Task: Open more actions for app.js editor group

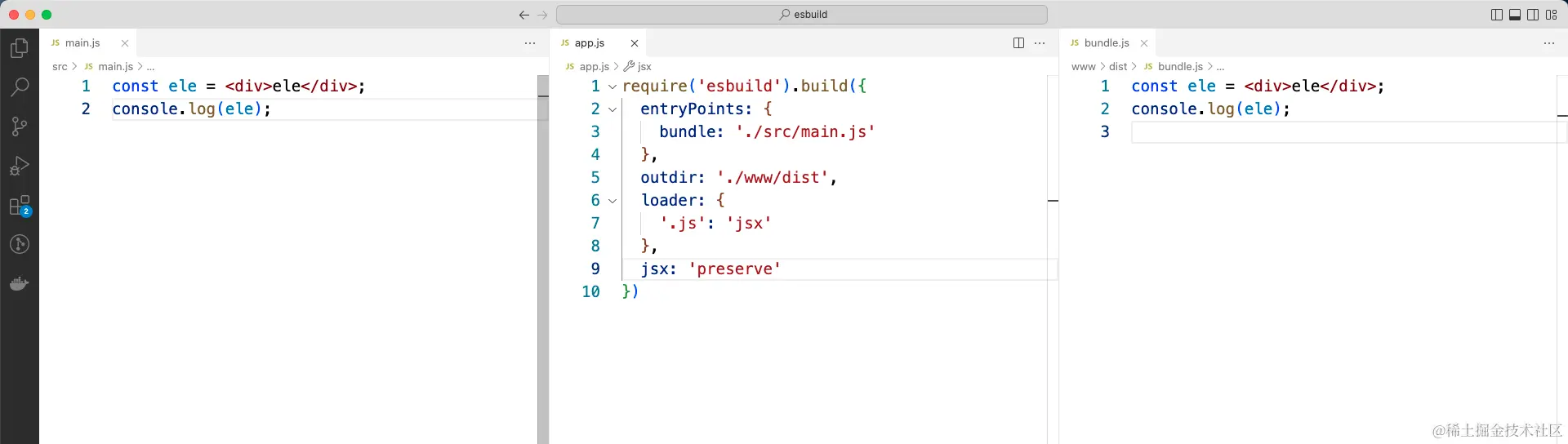Action: coord(1040,43)
